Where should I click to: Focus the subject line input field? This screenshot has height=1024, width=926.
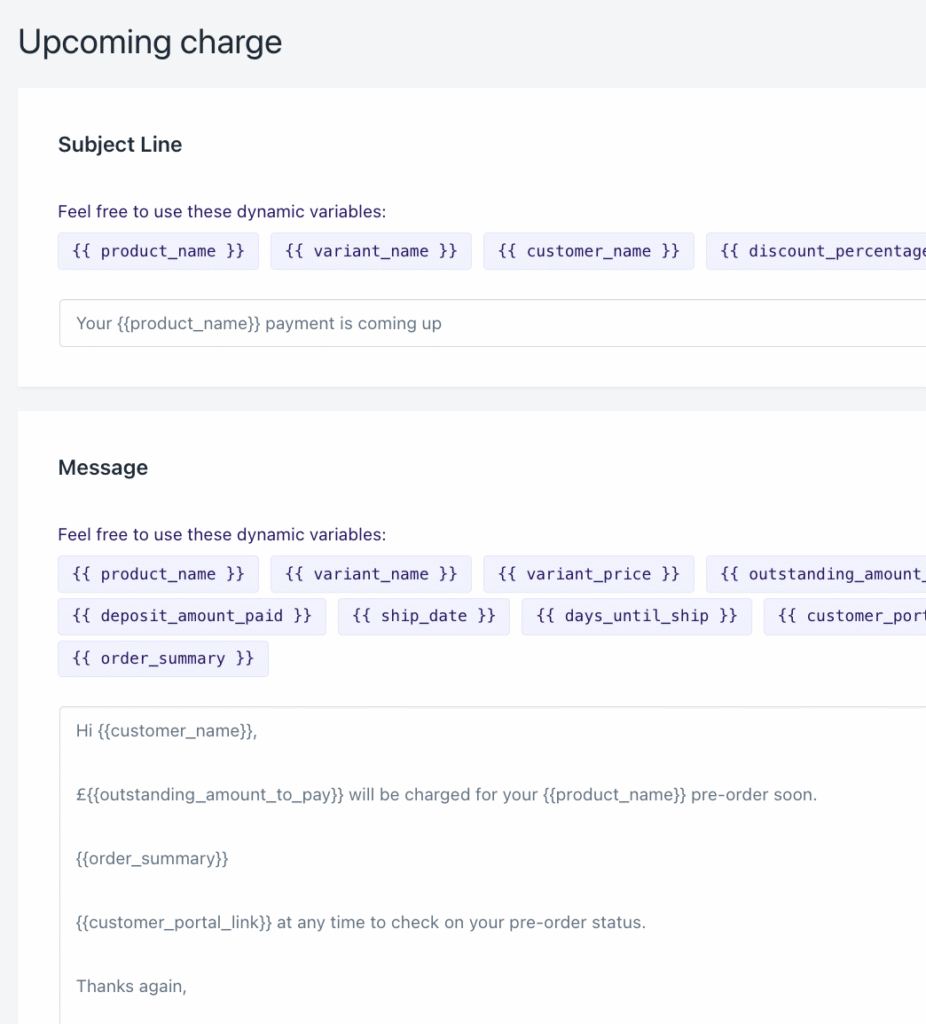[x=490, y=323]
